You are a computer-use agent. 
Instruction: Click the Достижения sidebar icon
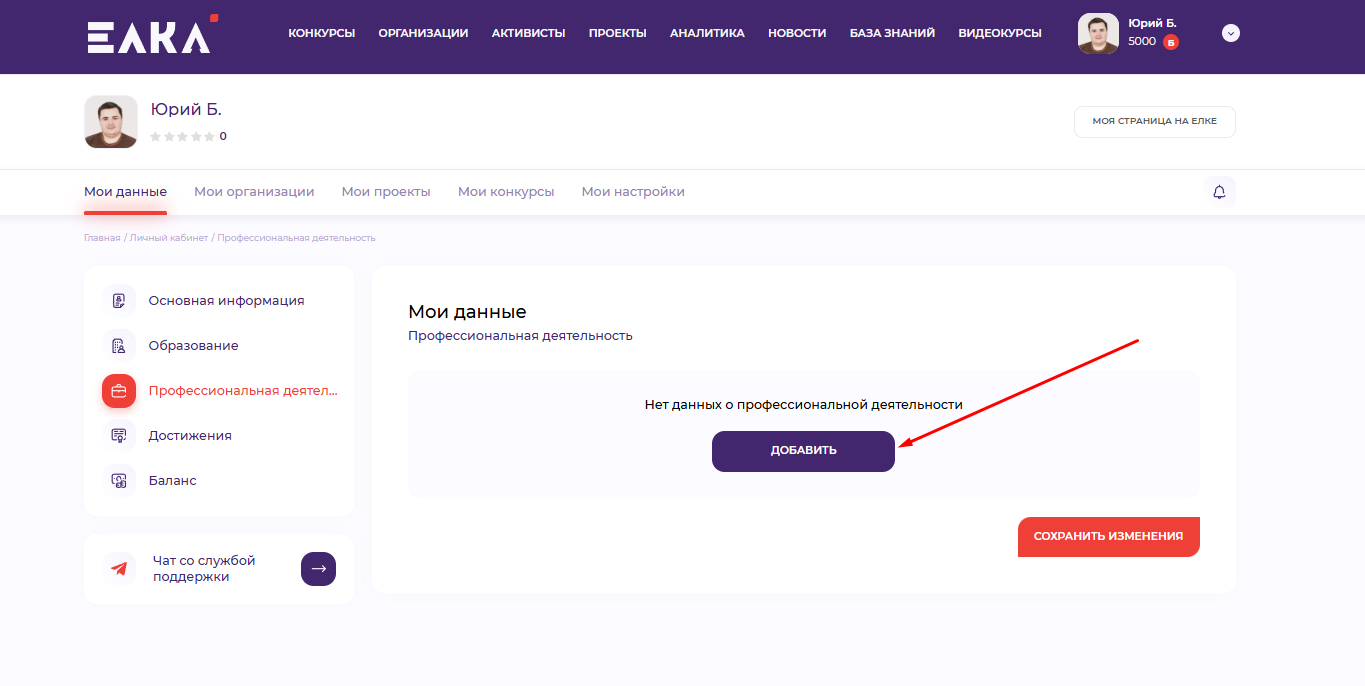coord(119,436)
